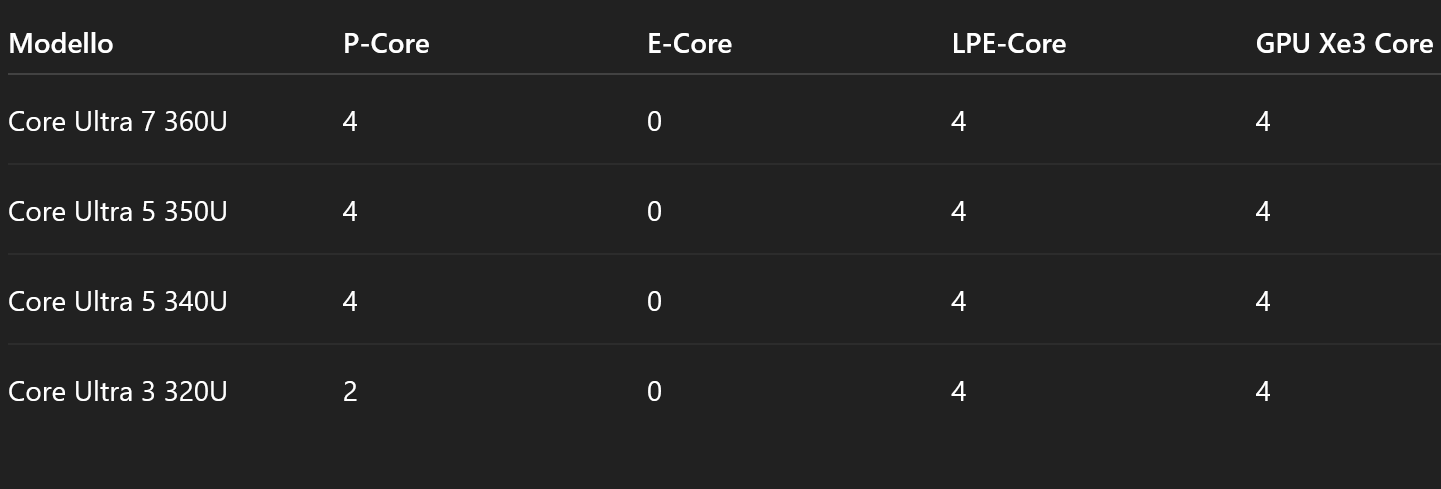Click P-Core value for Core Ultra 7 360U

[x=350, y=122]
